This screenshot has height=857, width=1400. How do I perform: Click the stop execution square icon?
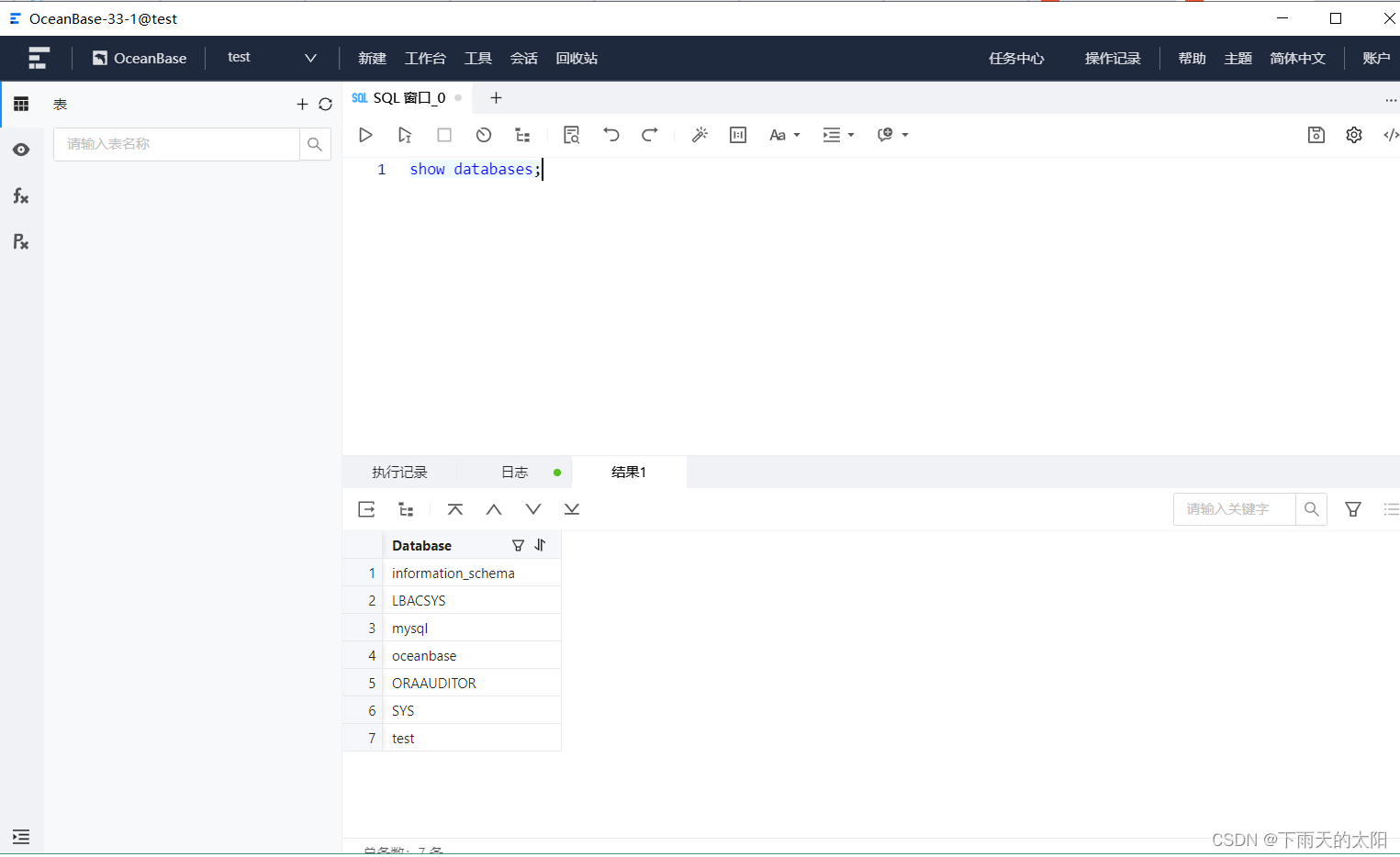point(444,135)
